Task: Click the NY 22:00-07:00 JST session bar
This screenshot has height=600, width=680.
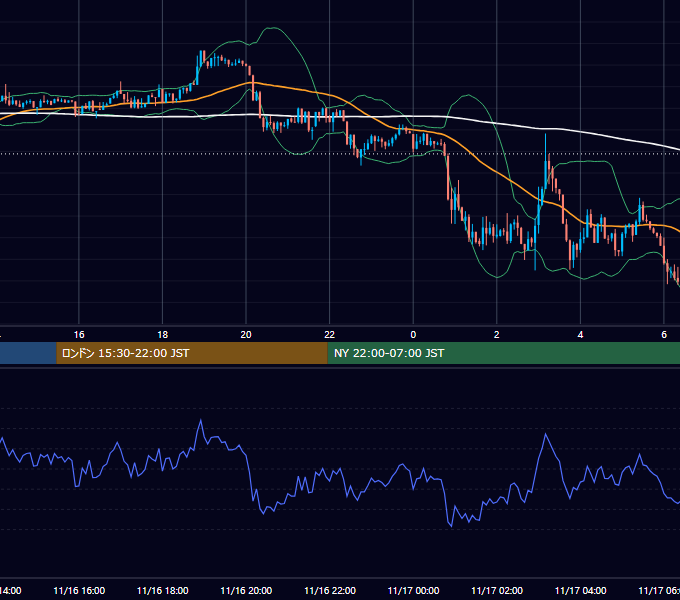Action: tap(503, 353)
